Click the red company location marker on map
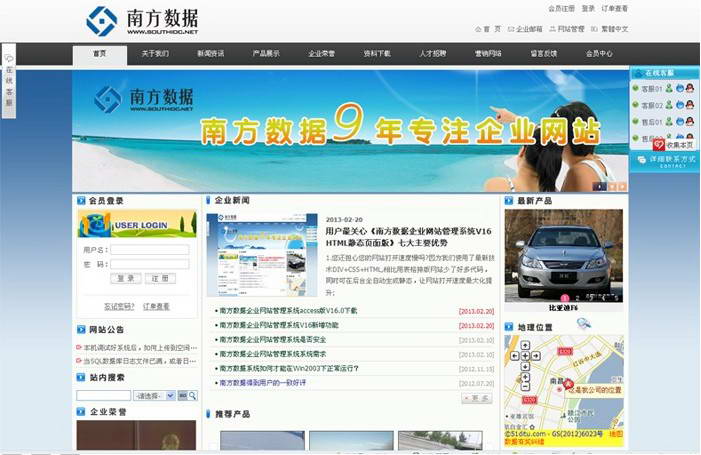701x455 pixels. click(x=568, y=384)
